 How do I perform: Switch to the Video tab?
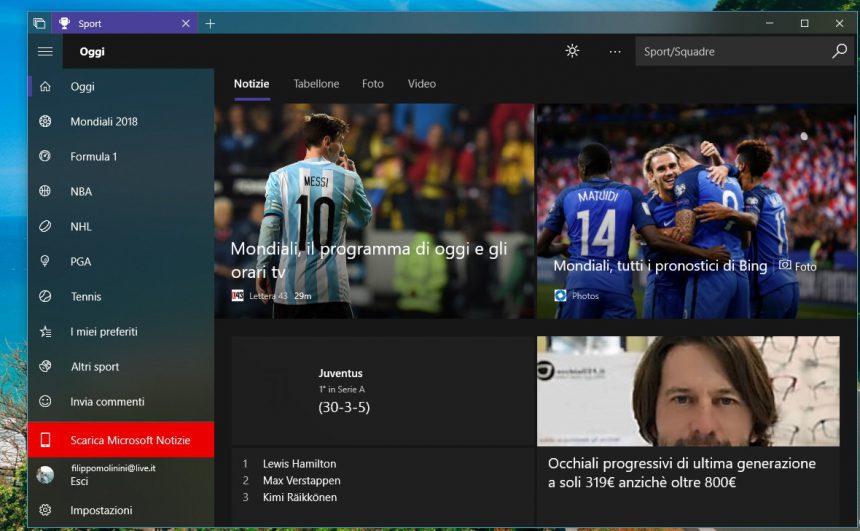pos(421,84)
